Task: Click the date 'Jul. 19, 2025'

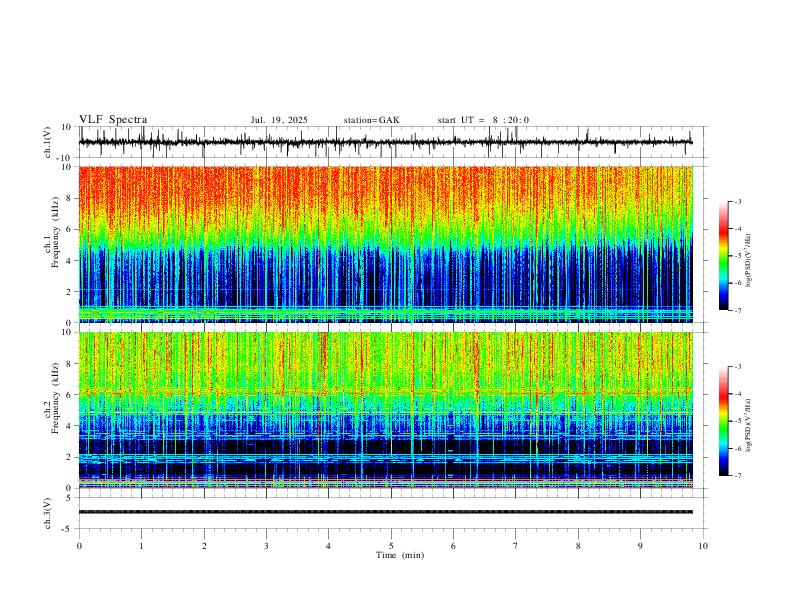Action: (x=279, y=120)
